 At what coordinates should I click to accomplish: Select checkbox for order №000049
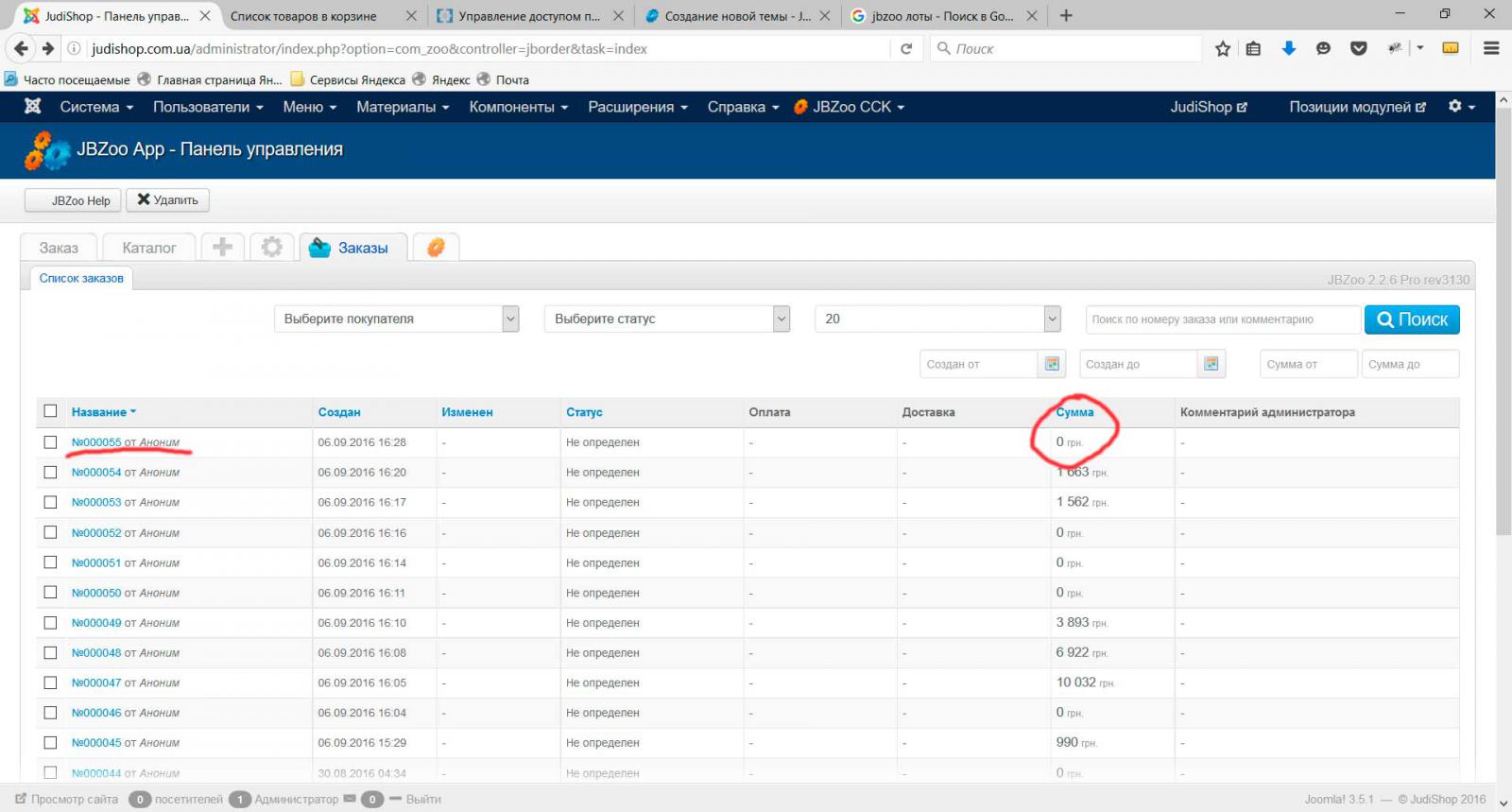click(x=50, y=623)
